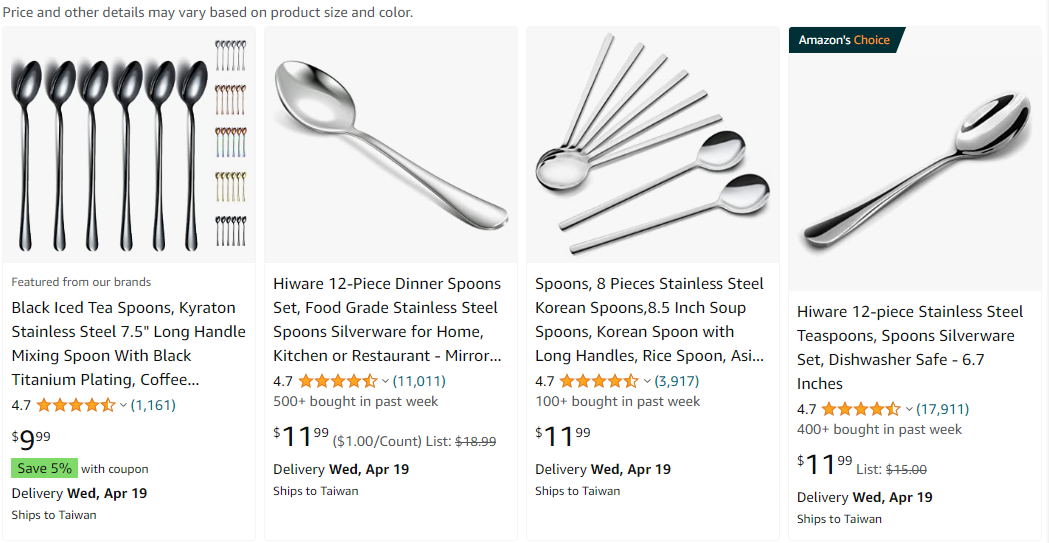Expand rating dropdown for Black Iced Tea Spoons
Image resolution: width=1049 pixels, height=543 pixels.
click(x=122, y=405)
